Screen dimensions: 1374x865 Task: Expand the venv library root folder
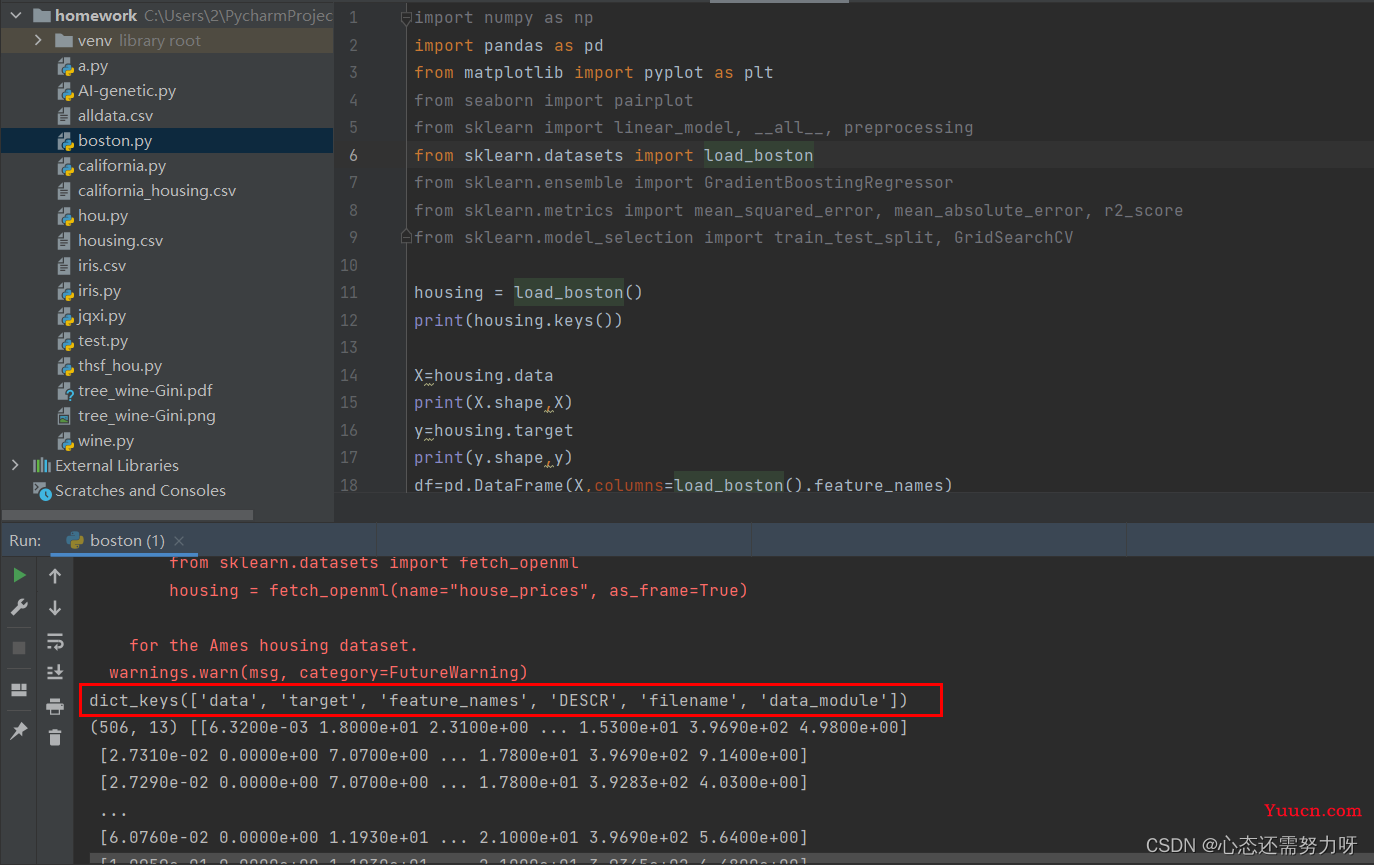point(38,41)
